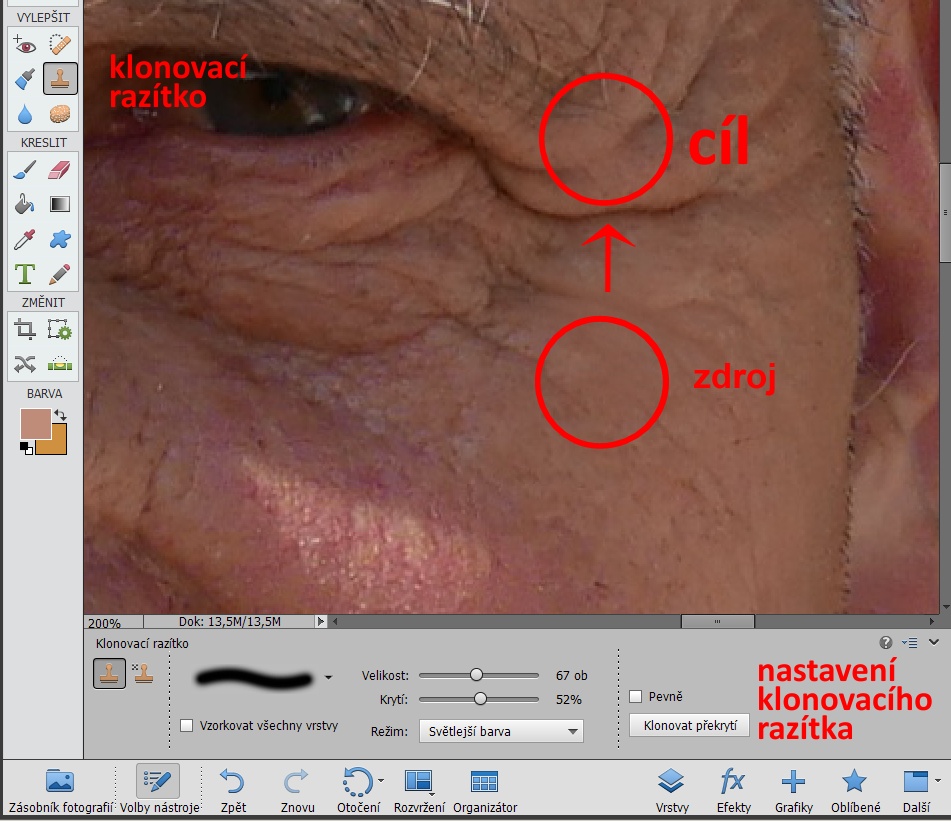This screenshot has height=822, width=951.
Task: Select the Red Eye Removal tool
Action: point(25,43)
